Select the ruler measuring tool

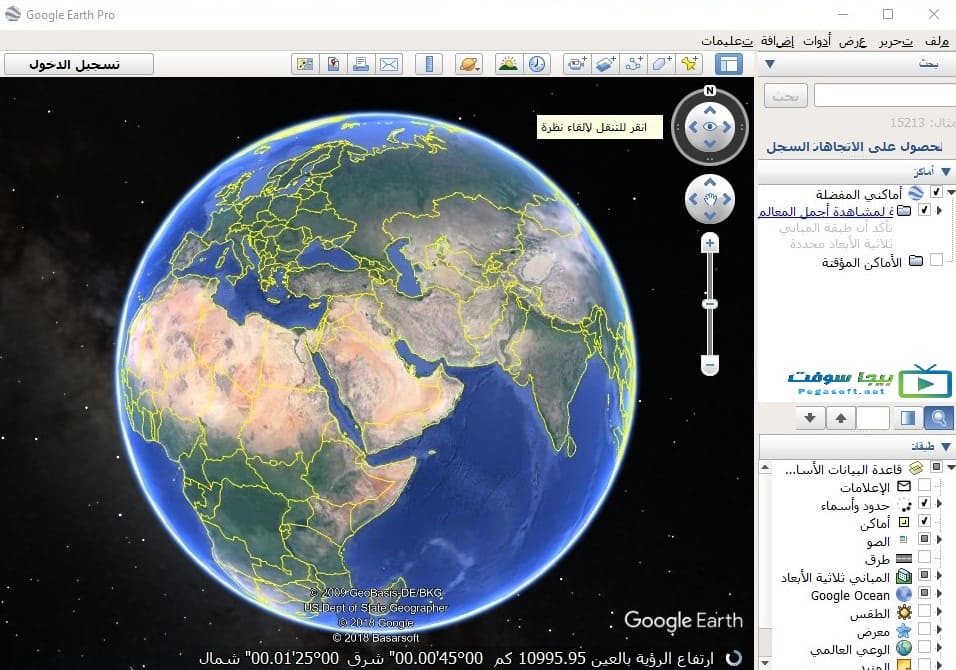point(429,64)
